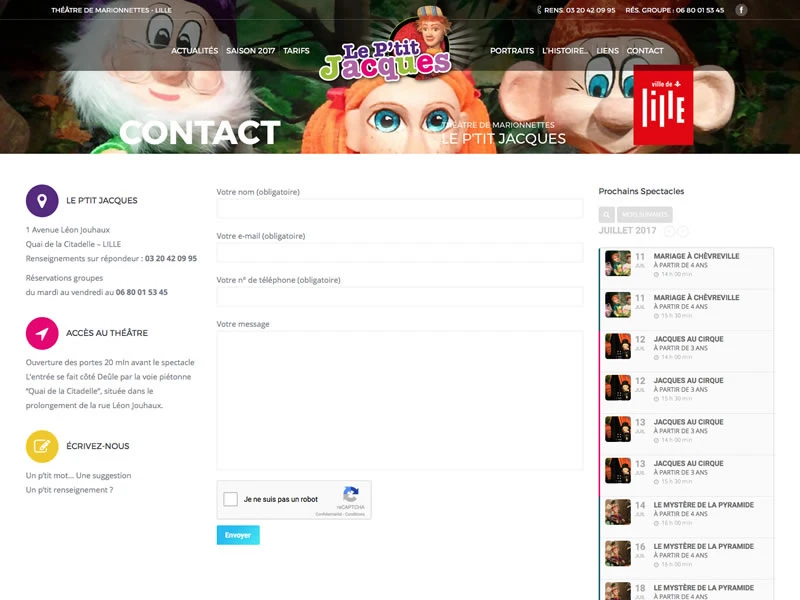Screen dimensions: 800x600
Task: Go to next month arrow
Action: [683, 231]
